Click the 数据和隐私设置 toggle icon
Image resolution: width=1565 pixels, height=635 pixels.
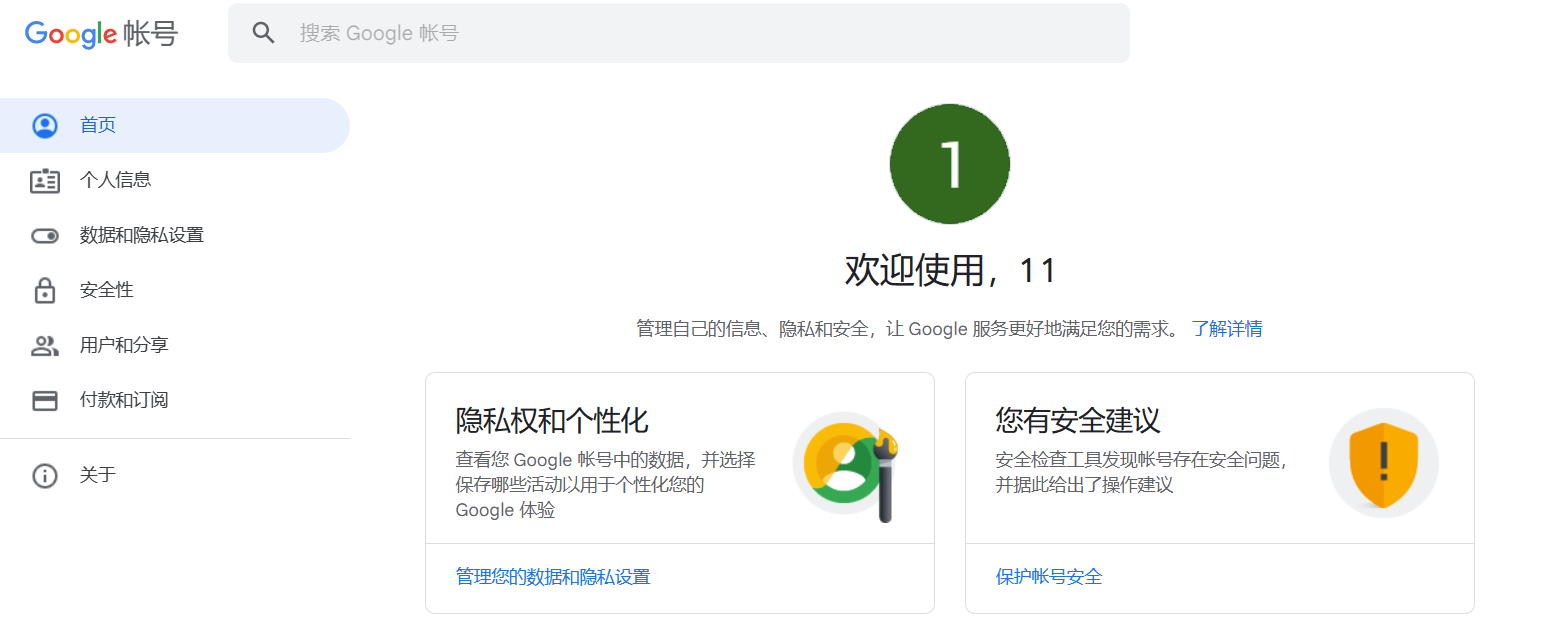(45, 236)
